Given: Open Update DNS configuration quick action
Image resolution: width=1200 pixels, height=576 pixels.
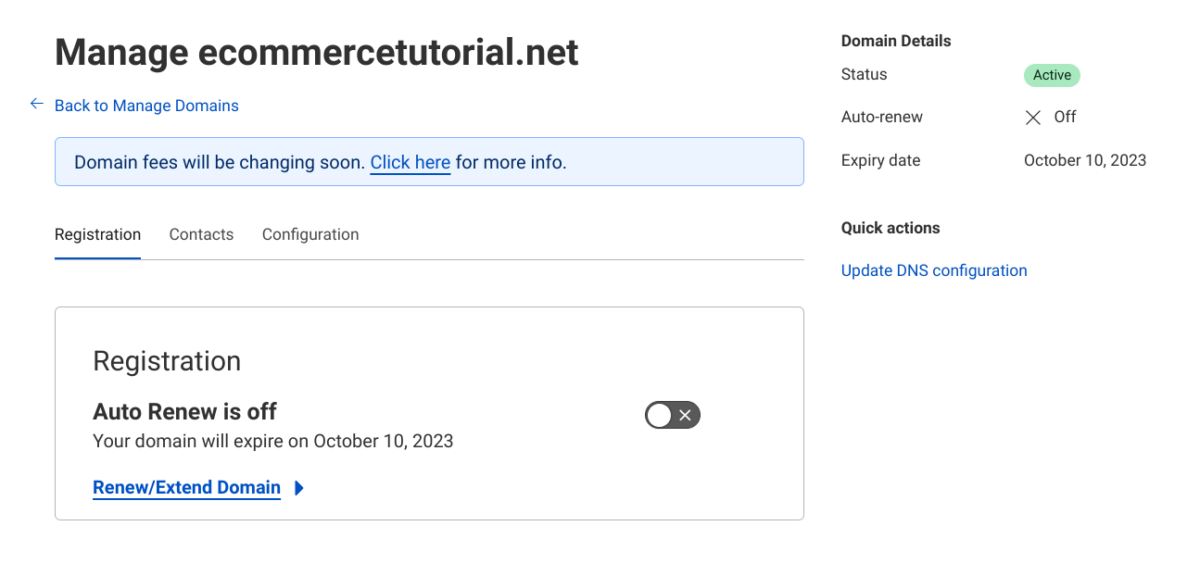Looking at the screenshot, I should 934,271.
